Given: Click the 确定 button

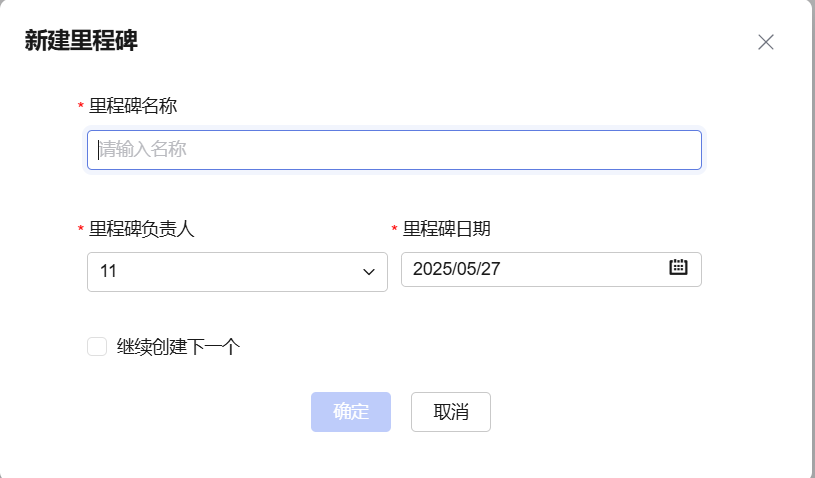Looking at the screenshot, I should click(351, 412).
